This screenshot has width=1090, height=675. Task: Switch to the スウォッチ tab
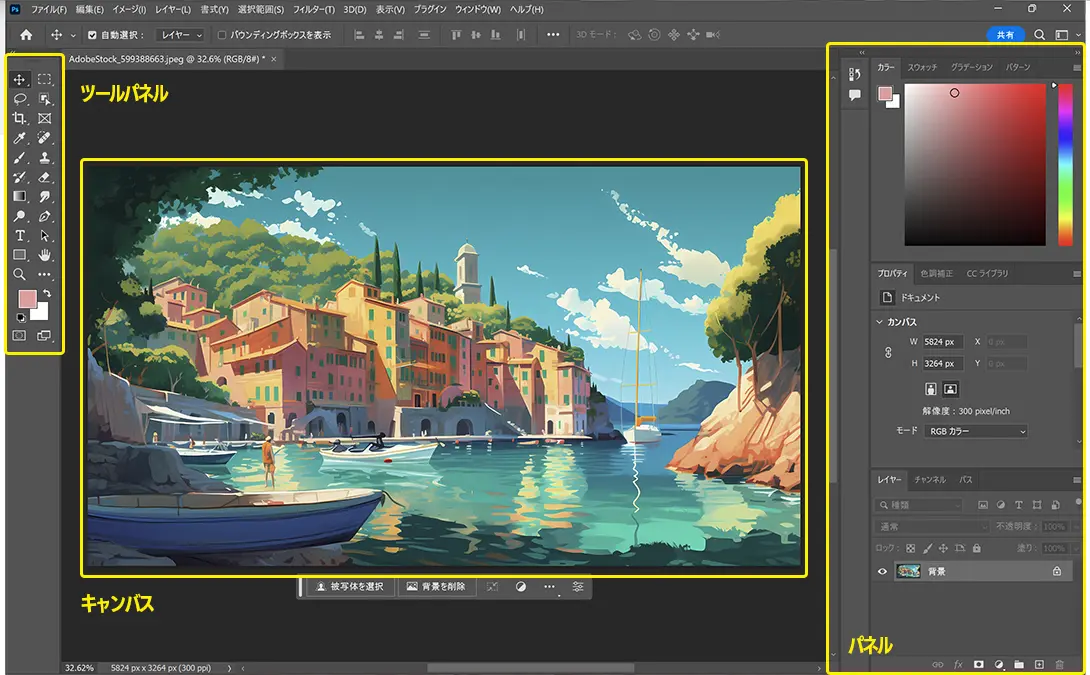(922, 67)
